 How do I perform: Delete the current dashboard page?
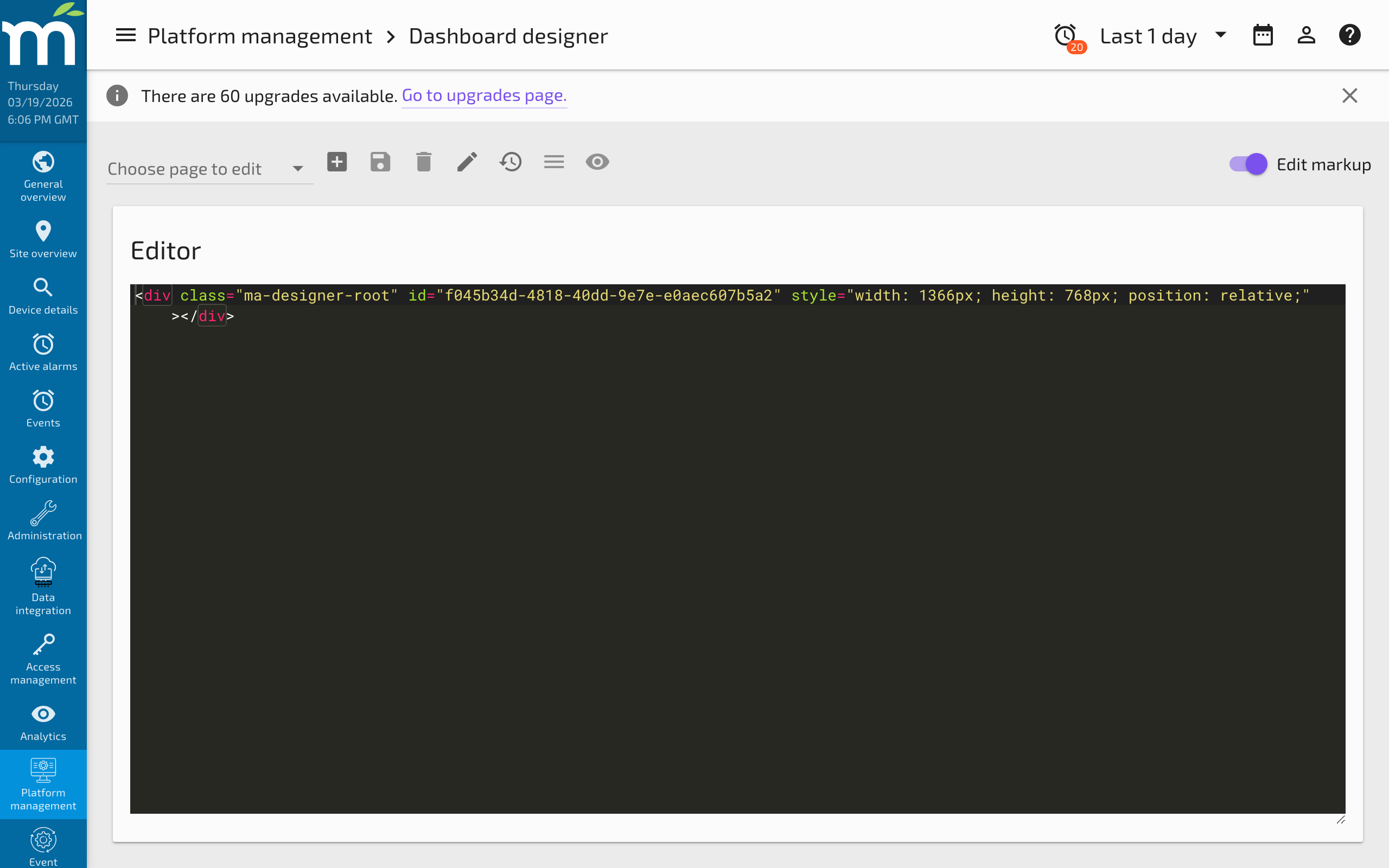pyautogui.click(x=423, y=162)
